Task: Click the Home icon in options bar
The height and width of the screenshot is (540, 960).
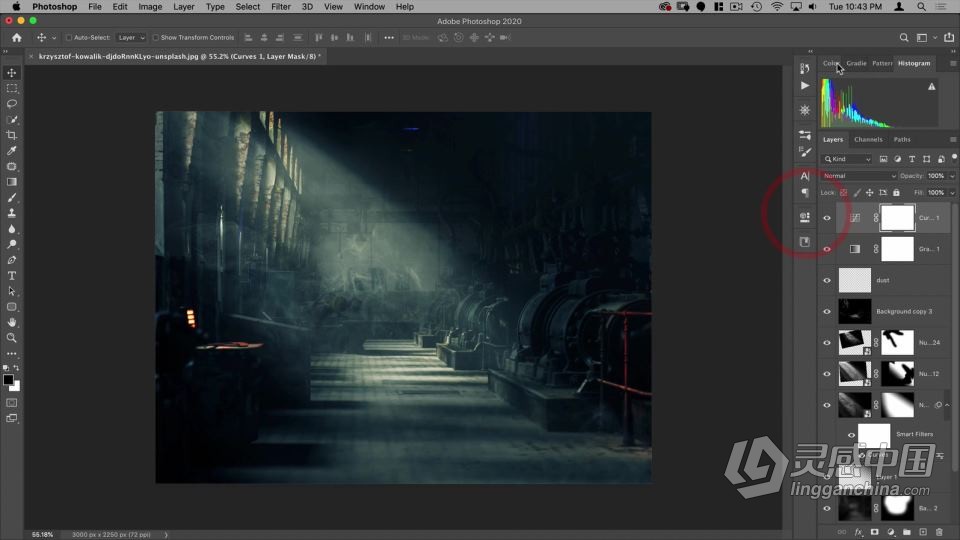Action: pyautogui.click(x=16, y=38)
